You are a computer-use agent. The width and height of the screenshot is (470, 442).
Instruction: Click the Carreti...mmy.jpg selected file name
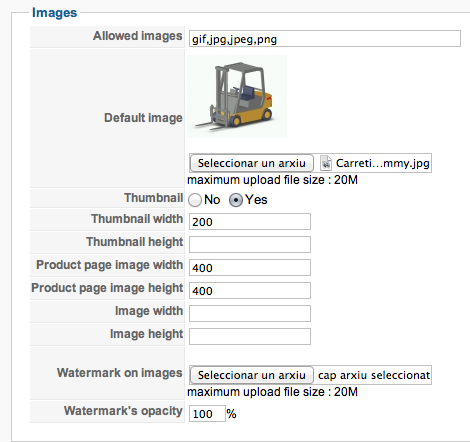coord(382,163)
